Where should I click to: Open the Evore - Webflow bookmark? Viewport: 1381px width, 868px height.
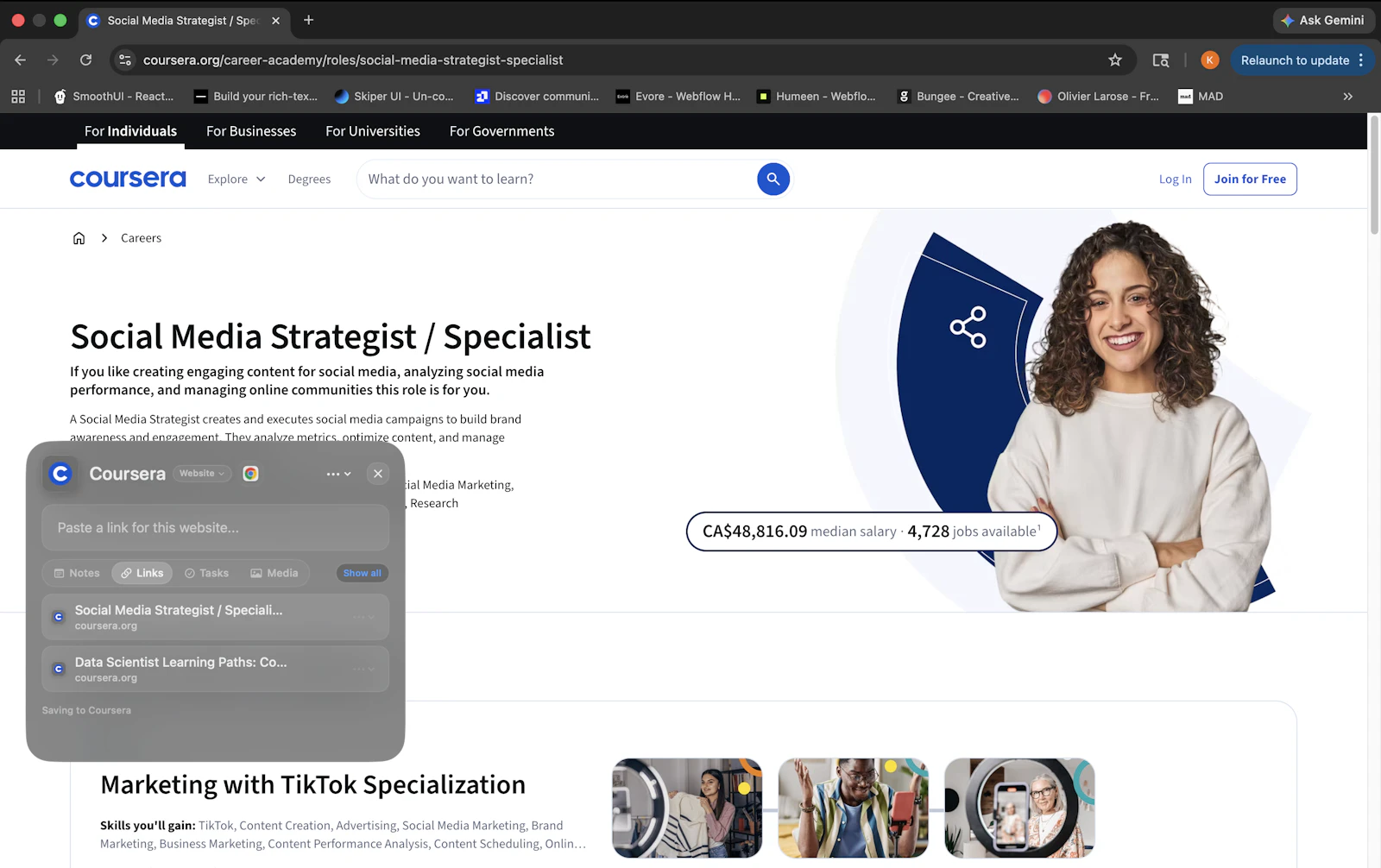coord(678,97)
